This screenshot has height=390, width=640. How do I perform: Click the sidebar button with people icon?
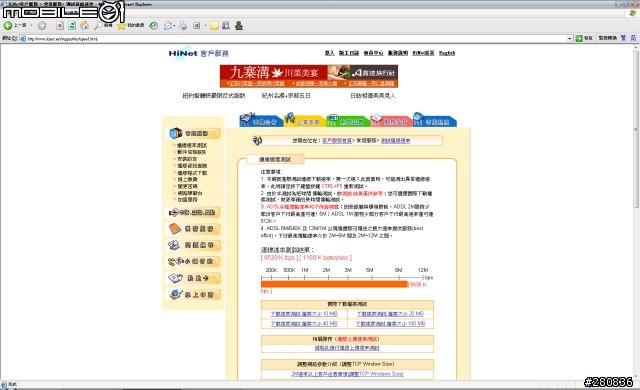pos(194,261)
